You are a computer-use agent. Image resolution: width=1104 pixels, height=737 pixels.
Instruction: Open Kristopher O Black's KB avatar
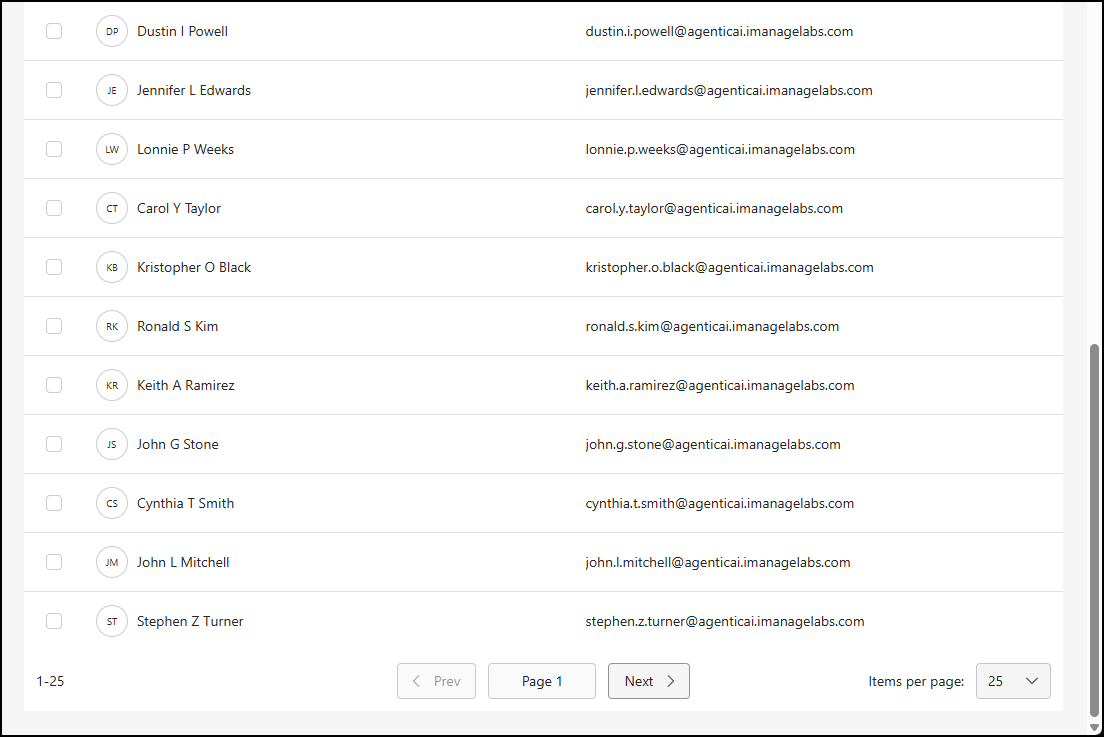point(112,267)
